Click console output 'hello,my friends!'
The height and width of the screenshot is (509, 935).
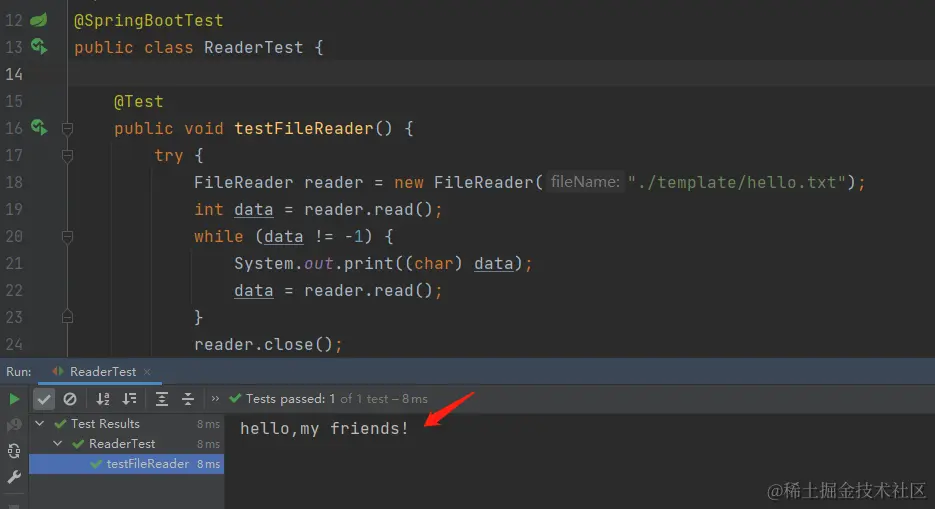pos(324,429)
